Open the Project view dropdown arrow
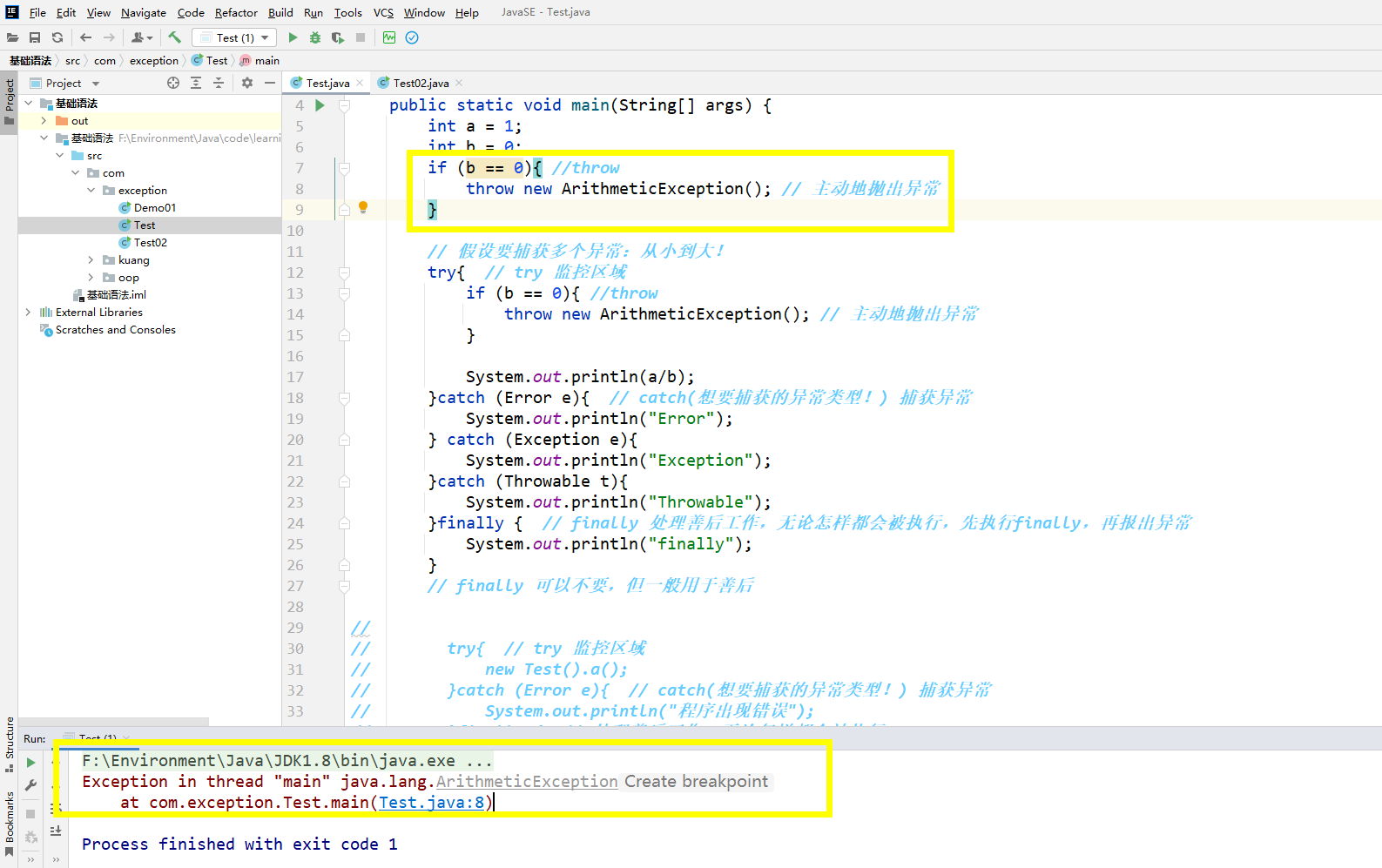Viewport: 1382px width, 868px height. 96,84
